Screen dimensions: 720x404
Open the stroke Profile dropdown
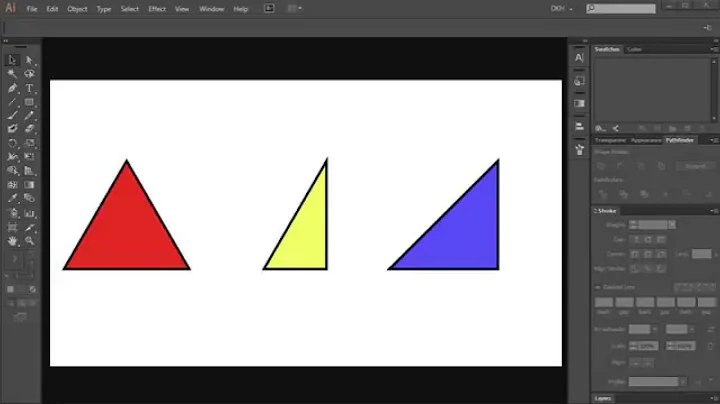pyautogui.click(x=683, y=382)
